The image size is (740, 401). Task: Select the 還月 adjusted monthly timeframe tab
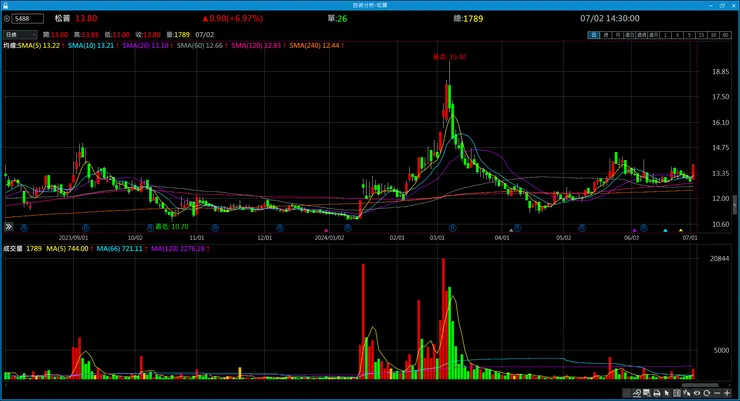[654, 35]
